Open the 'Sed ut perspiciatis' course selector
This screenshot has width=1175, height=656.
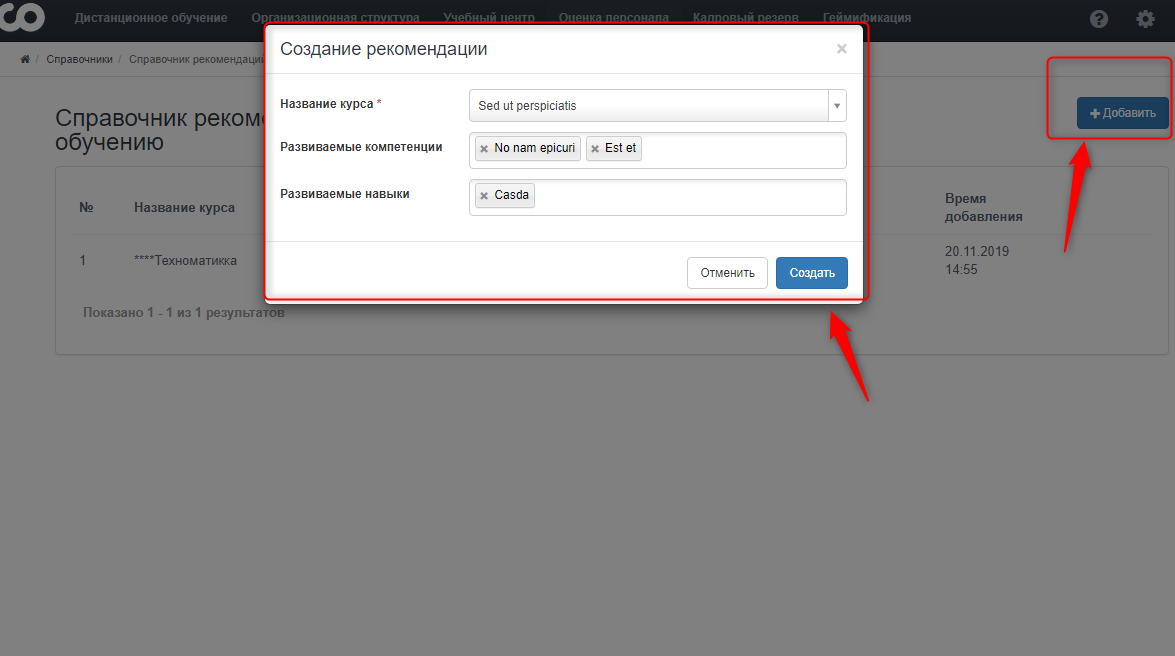648,106
